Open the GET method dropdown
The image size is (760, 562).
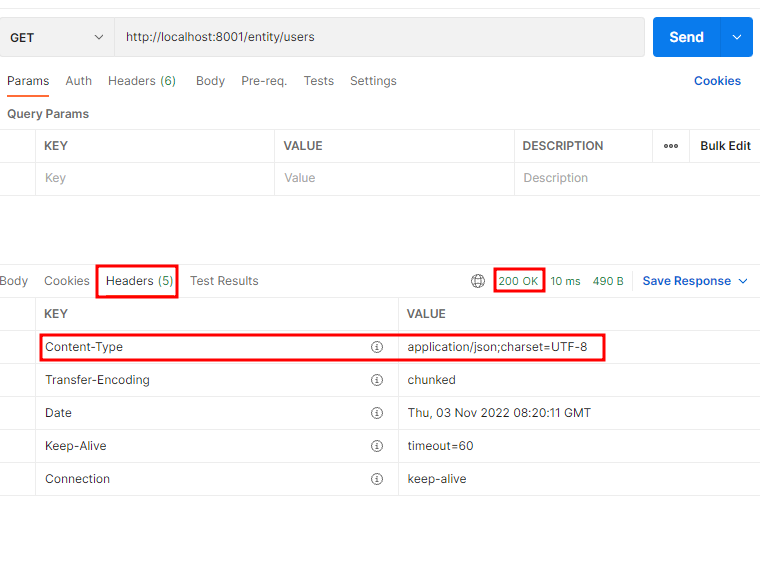tap(57, 37)
